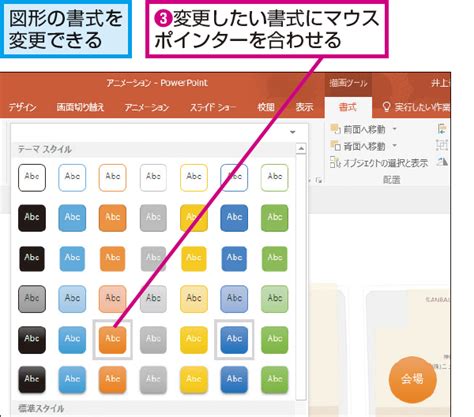The width and height of the screenshot is (474, 417).
Task: Open オブジェクトの選択と表示 pane
Action: pyautogui.click(x=379, y=163)
